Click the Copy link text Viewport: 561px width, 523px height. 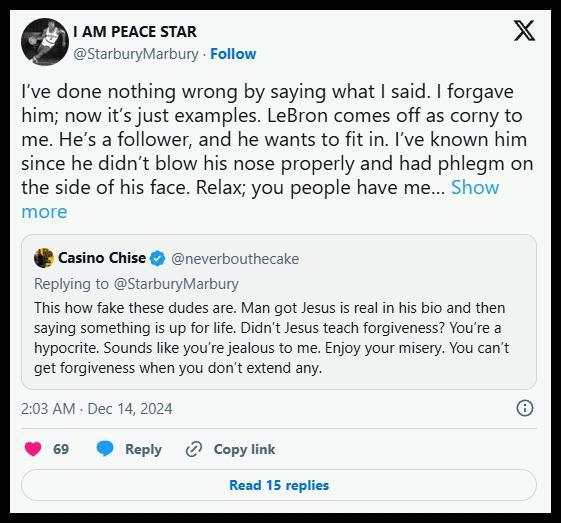pyautogui.click(x=244, y=449)
